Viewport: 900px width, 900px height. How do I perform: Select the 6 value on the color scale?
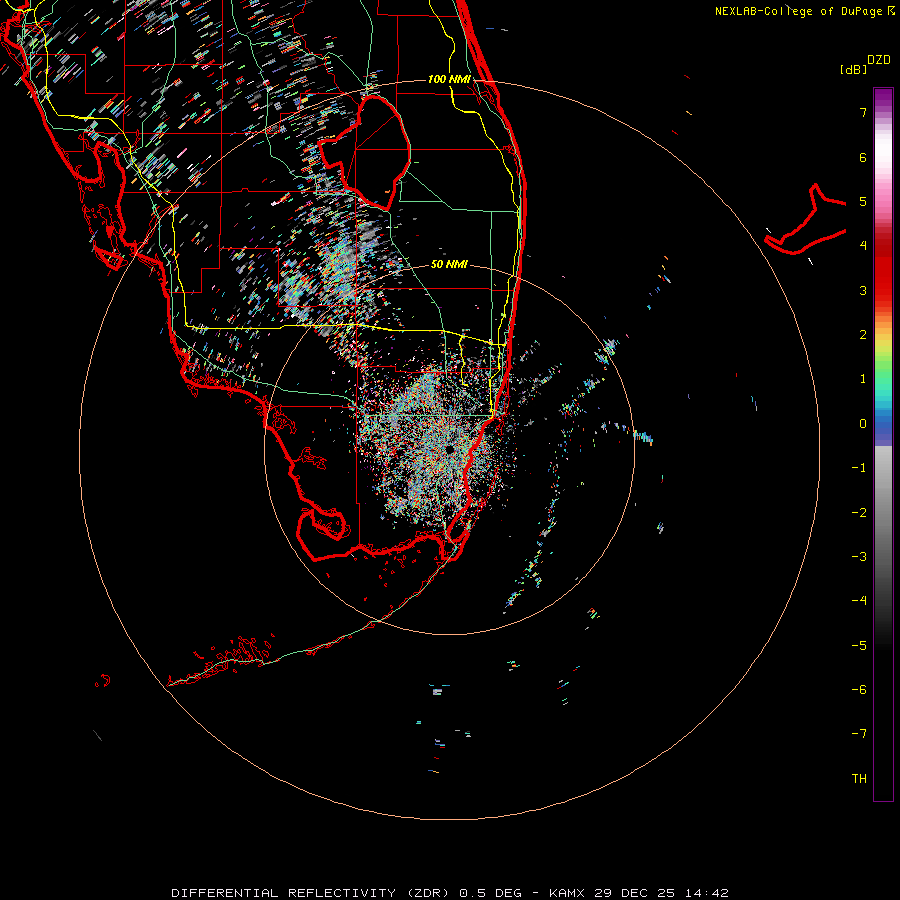[863, 157]
